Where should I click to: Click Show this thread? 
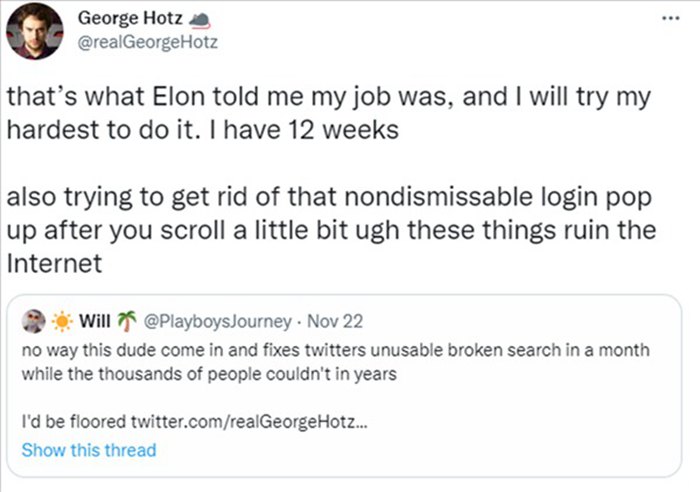pyautogui.click(x=88, y=450)
